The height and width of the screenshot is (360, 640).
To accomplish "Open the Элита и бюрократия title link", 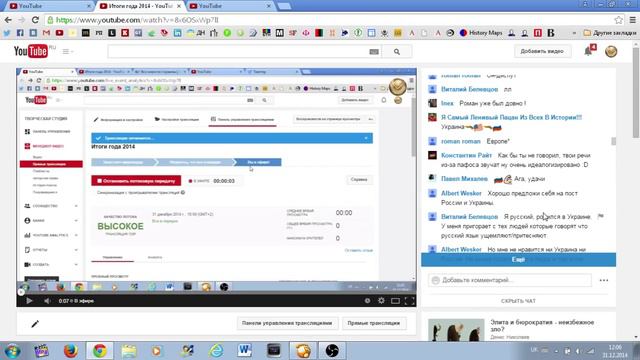I will click(542, 326).
